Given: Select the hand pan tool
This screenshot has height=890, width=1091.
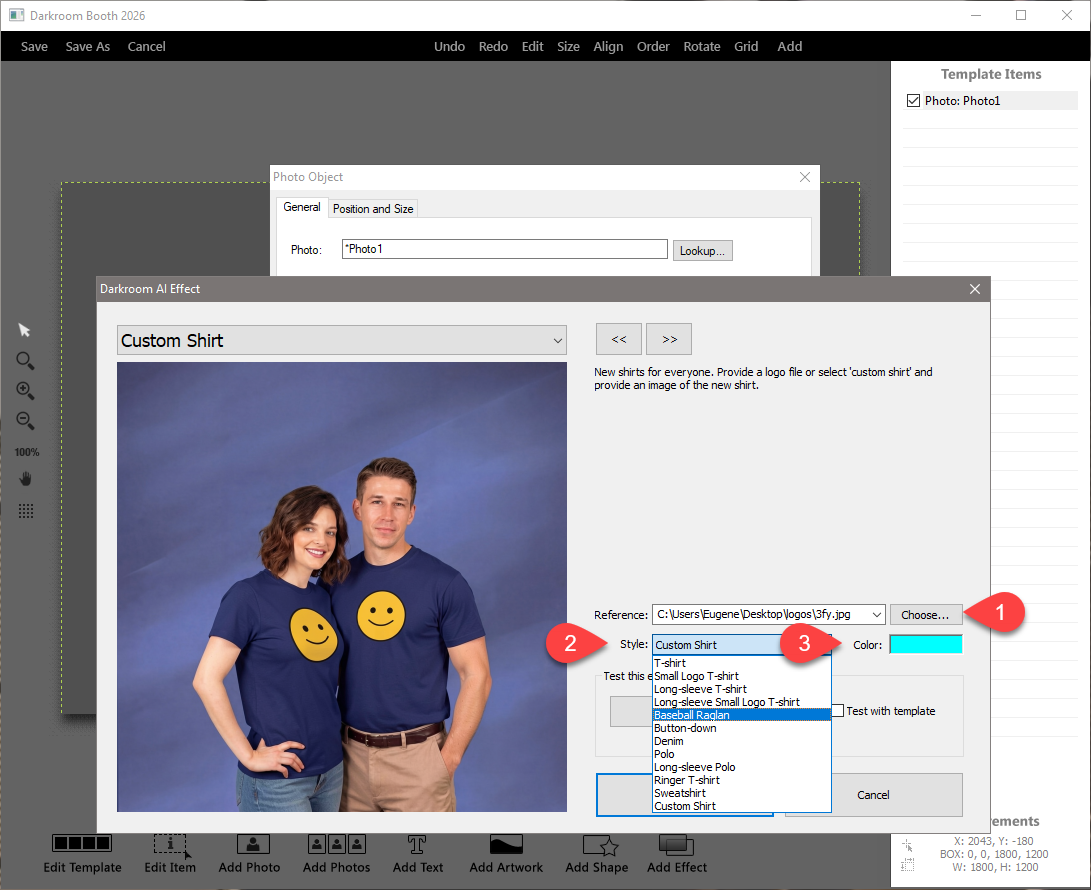Looking at the screenshot, I should [x=26, y=479].
